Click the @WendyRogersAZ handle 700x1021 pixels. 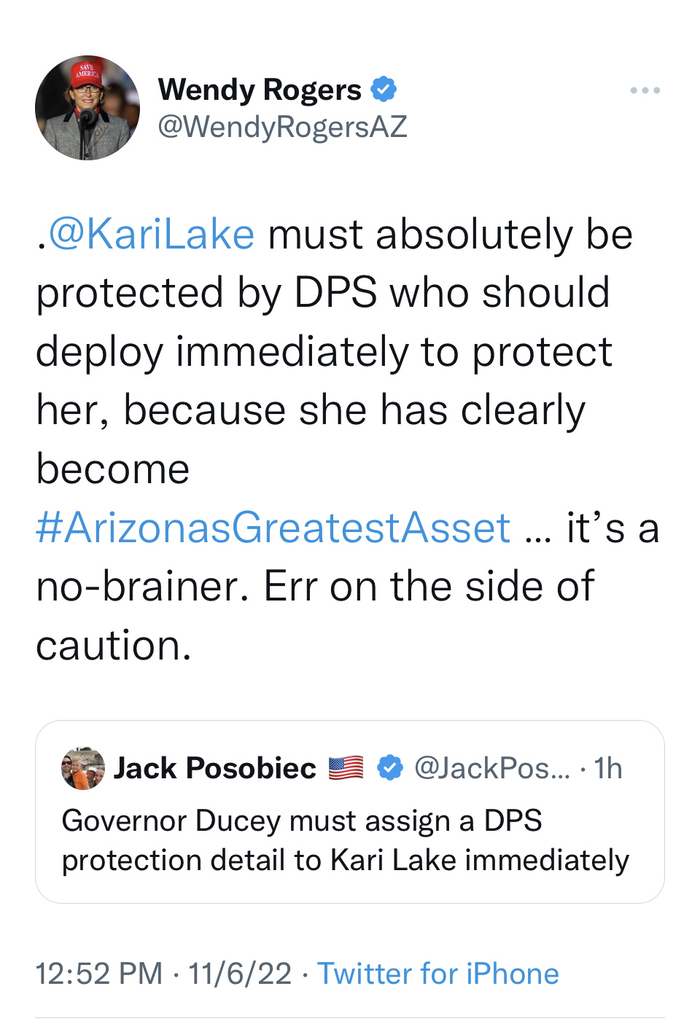(283, 128)
